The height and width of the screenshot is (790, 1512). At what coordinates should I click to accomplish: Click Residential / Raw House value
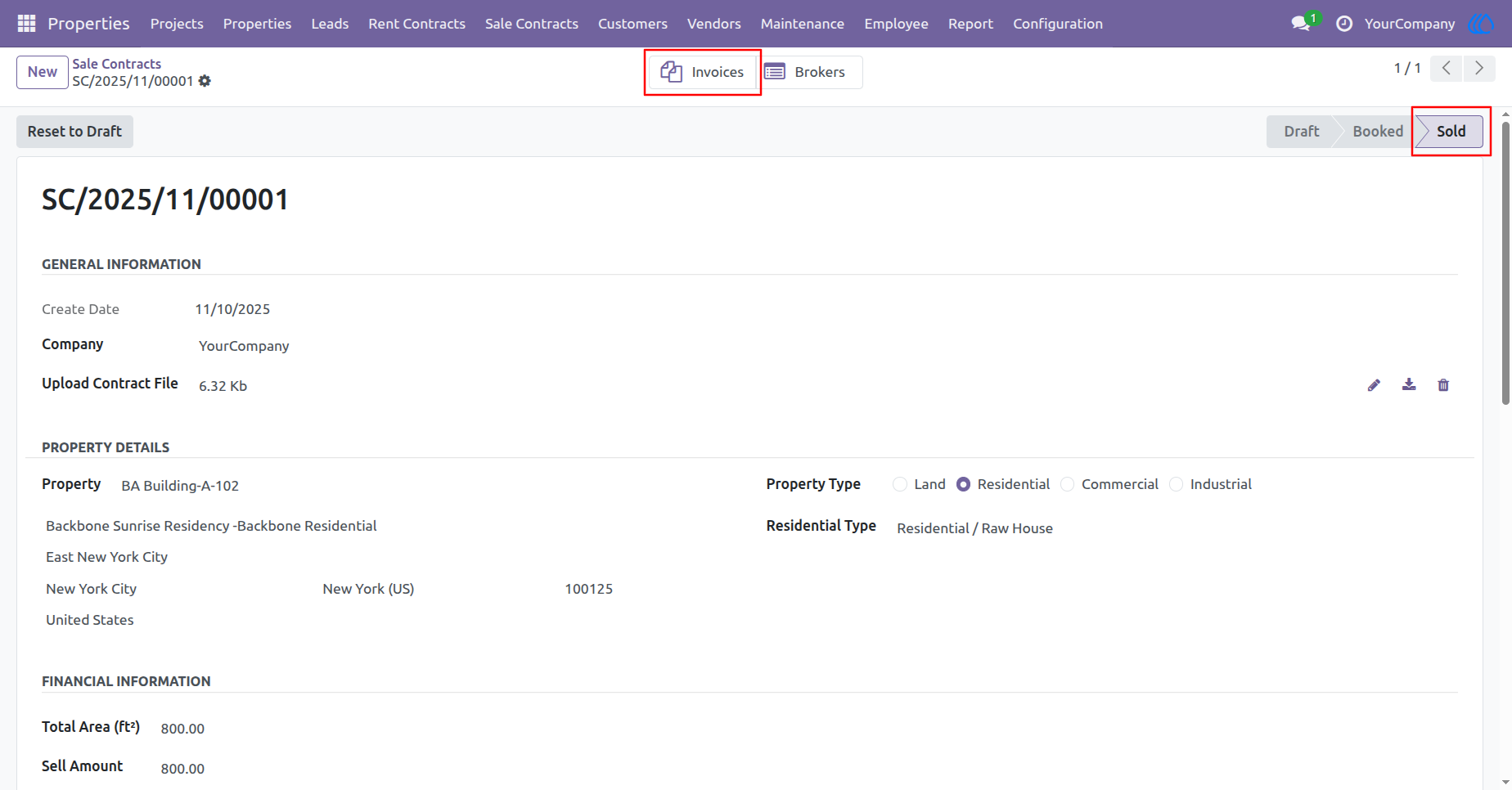[x=974, y=528]
